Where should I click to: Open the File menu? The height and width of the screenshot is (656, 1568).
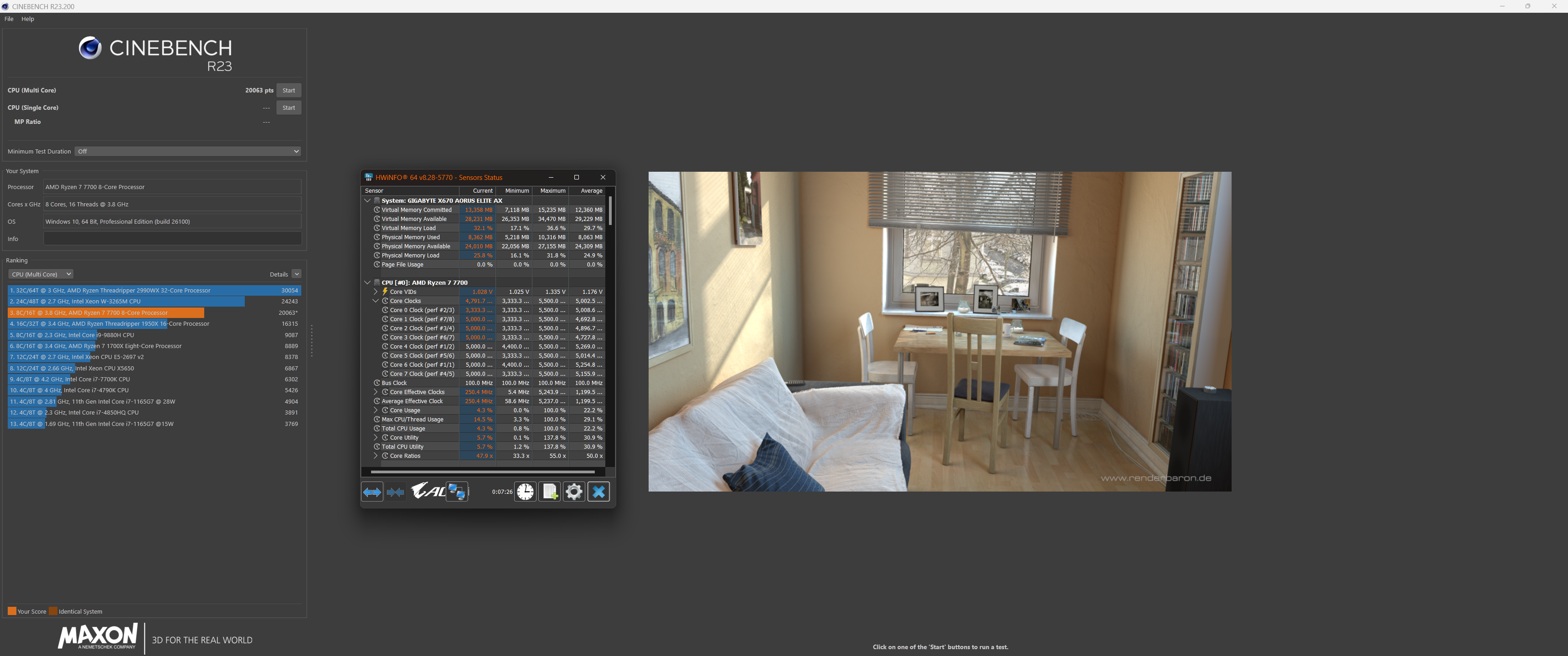pos(9,19)
